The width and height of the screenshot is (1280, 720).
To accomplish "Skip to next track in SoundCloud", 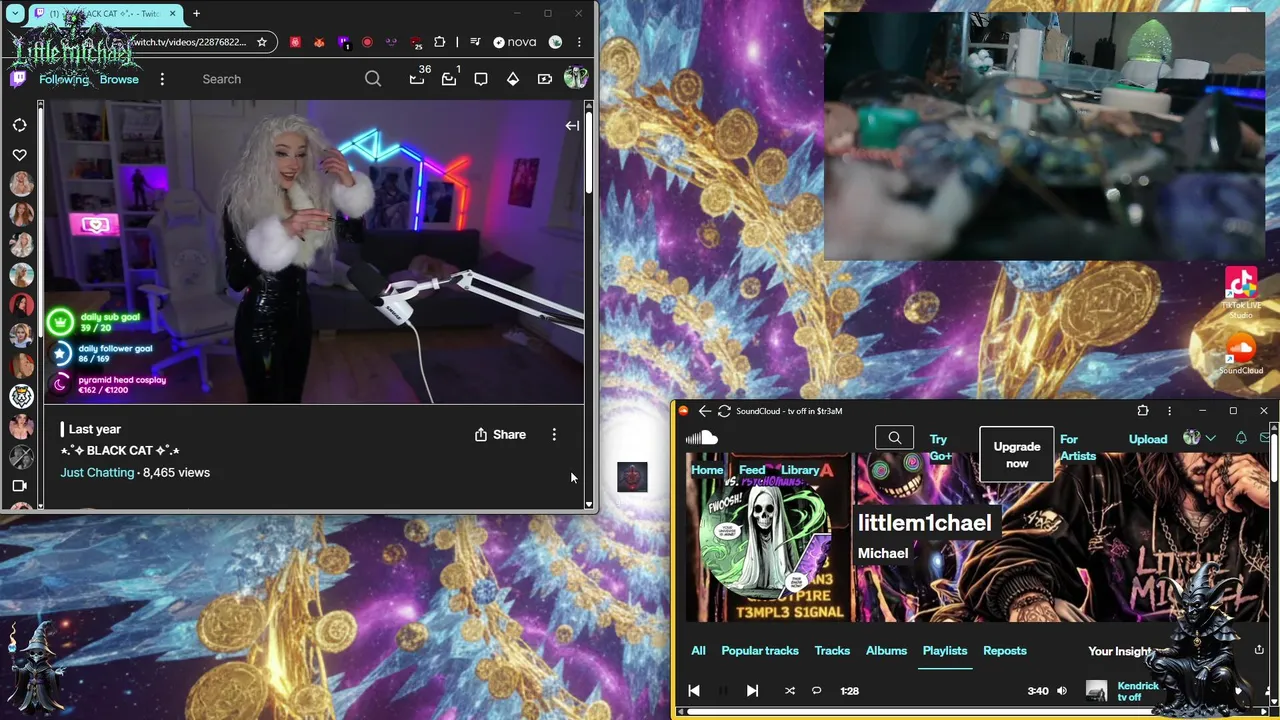I will pos(752,691).
